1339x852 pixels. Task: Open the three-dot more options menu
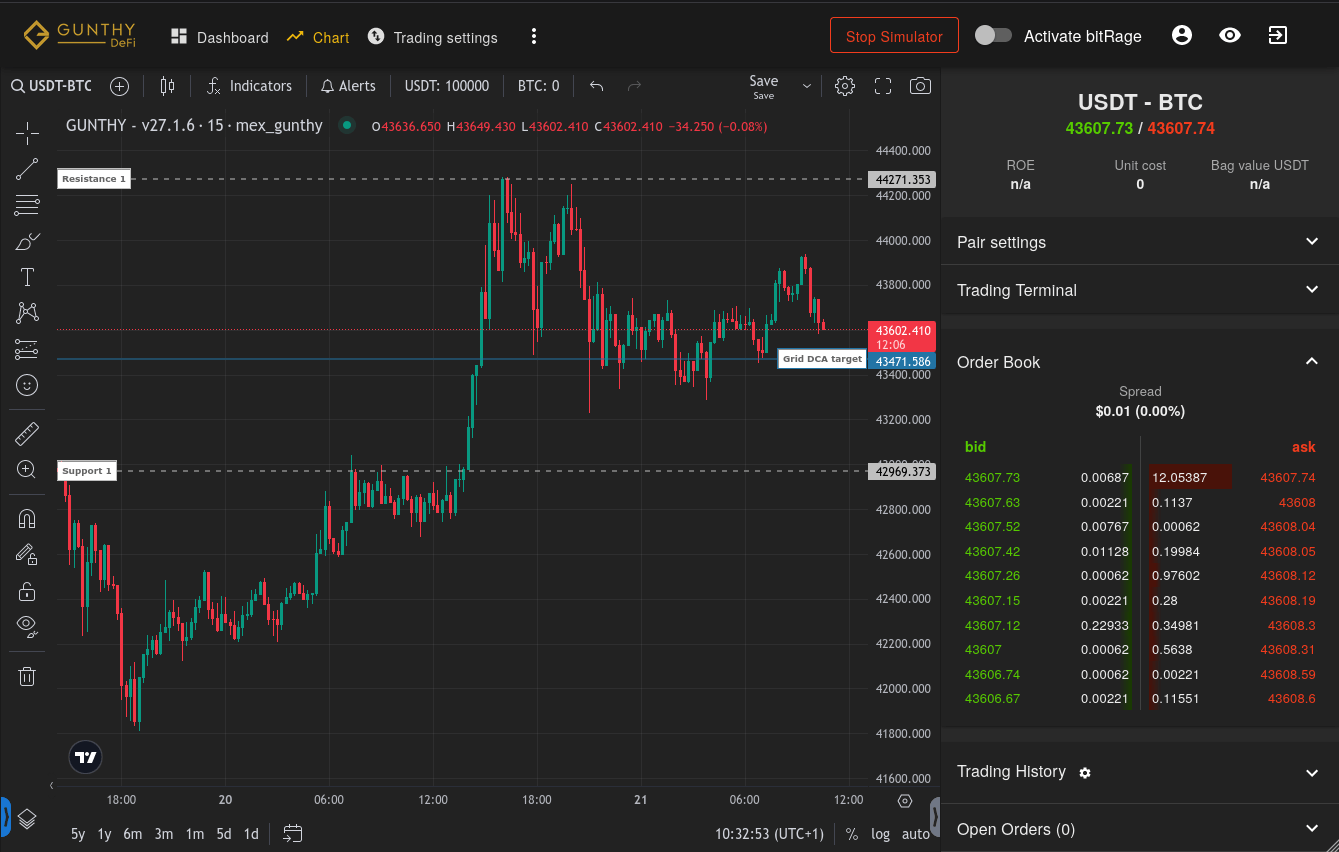click(534, 37)
